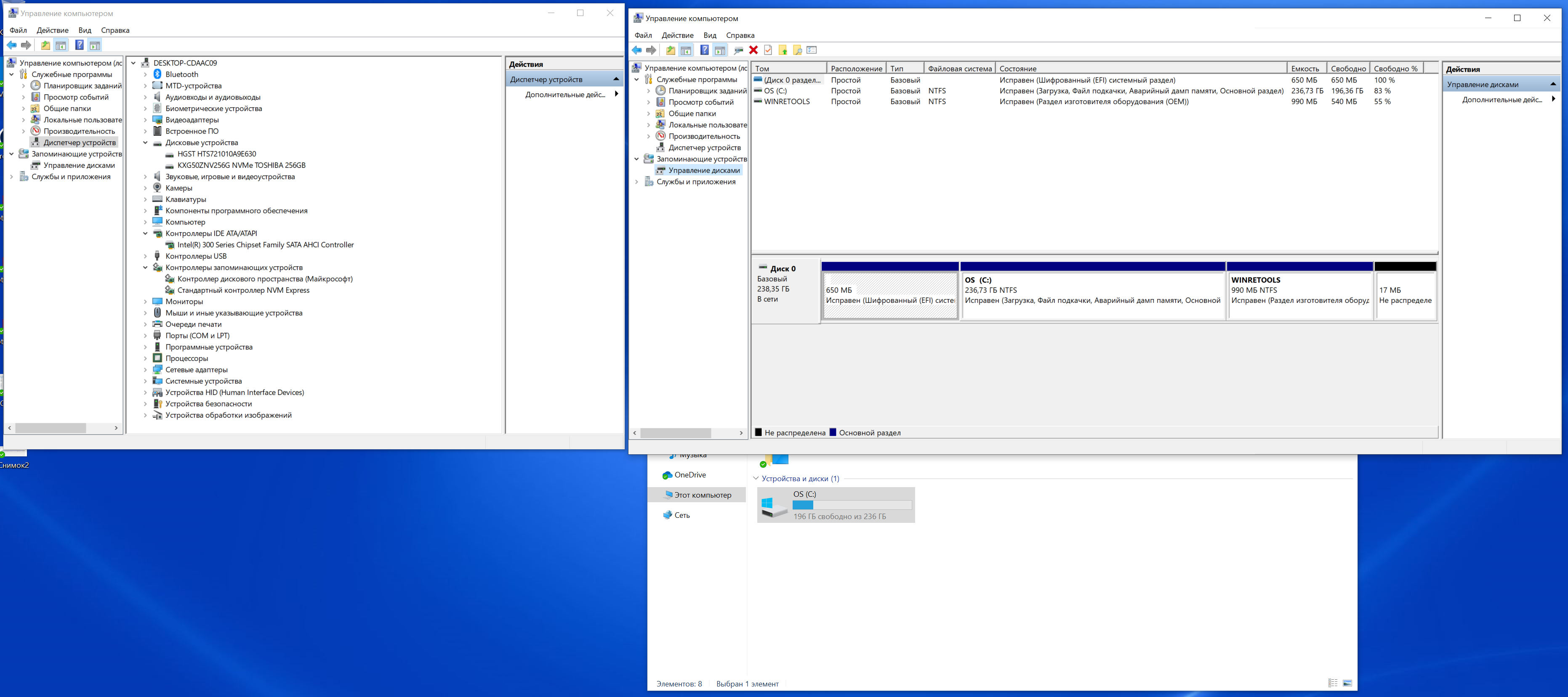Click the drive-with-magnifier rescan icon in Disk Management toolbar
The width and height of the screenshot is (1568, 697).
tap(738, 50)
